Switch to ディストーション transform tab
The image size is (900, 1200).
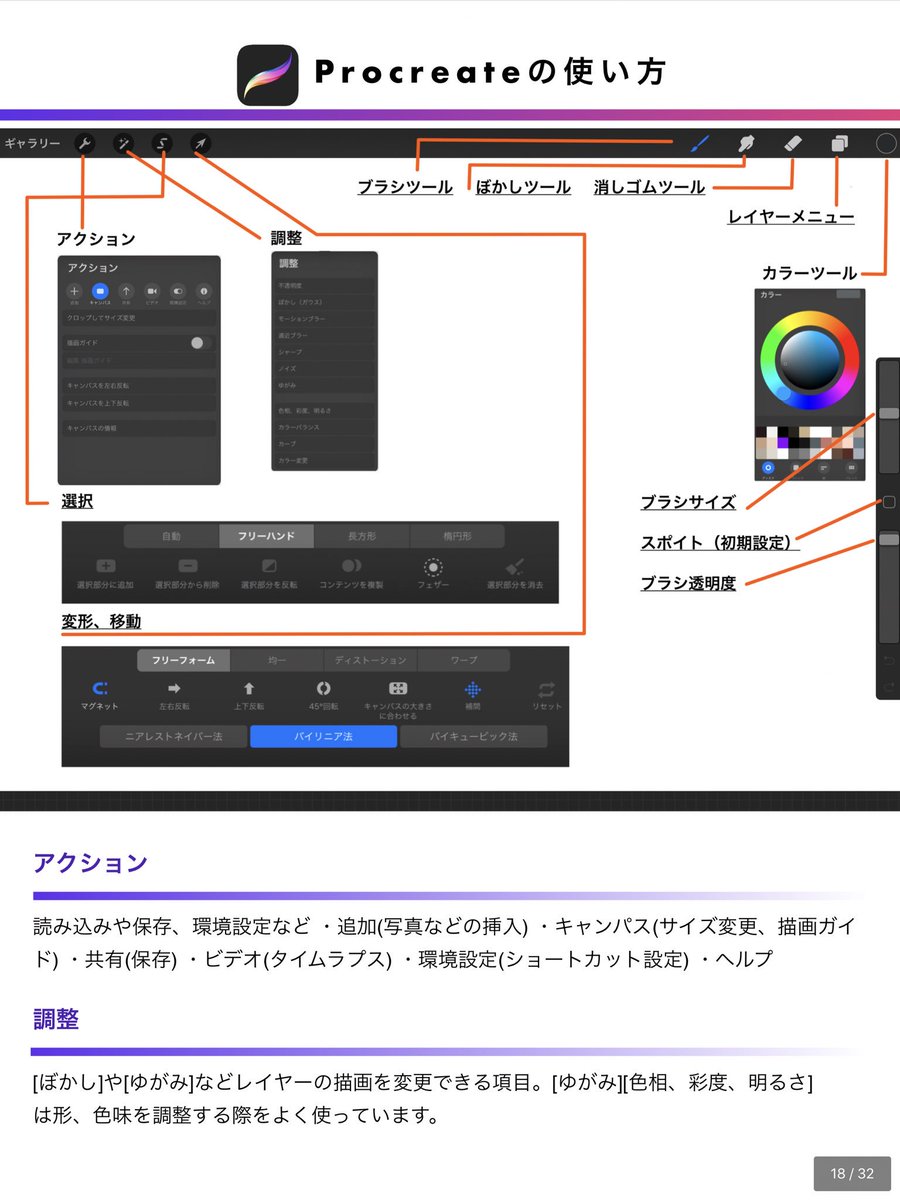tap(371, 661)
